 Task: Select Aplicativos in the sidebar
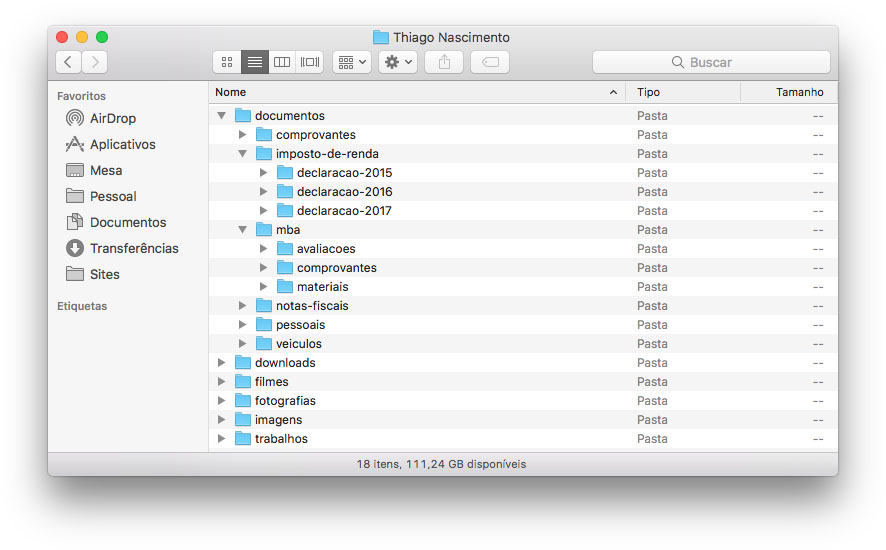(122, 144)
